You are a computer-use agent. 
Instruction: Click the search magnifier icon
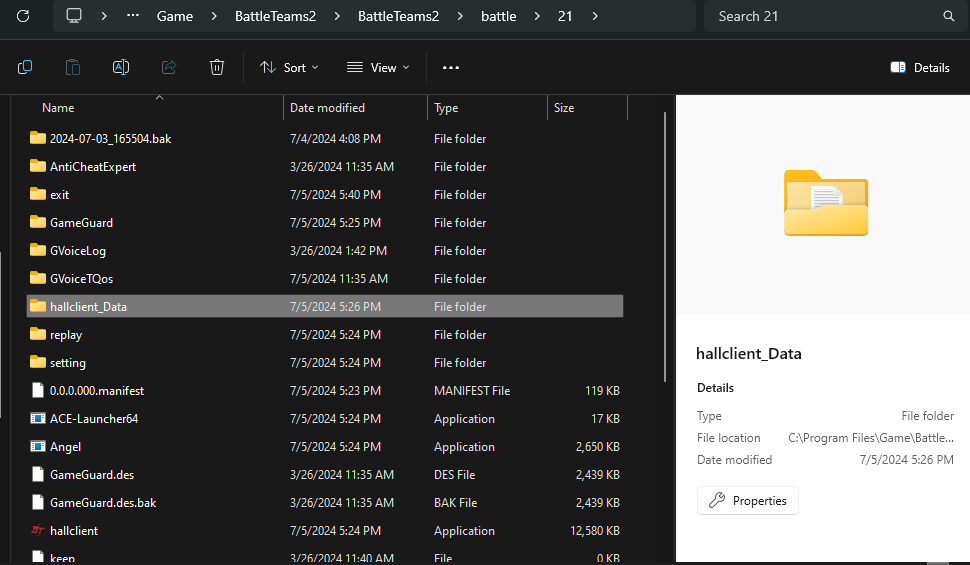pos(948,16)
